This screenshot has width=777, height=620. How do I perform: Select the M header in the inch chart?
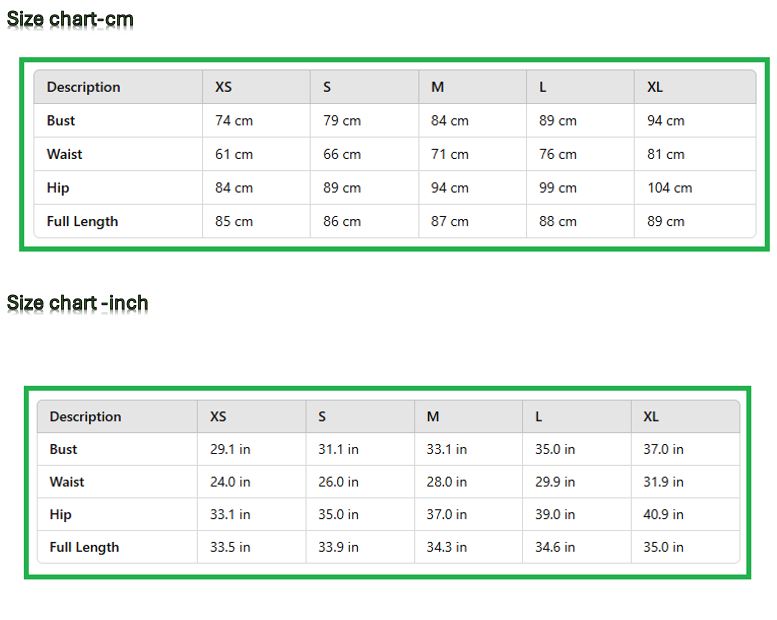coord(433,417)
